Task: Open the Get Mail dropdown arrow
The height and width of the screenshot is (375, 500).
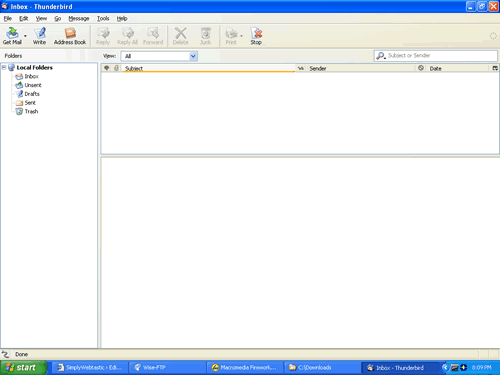Action: click(25, 36)
